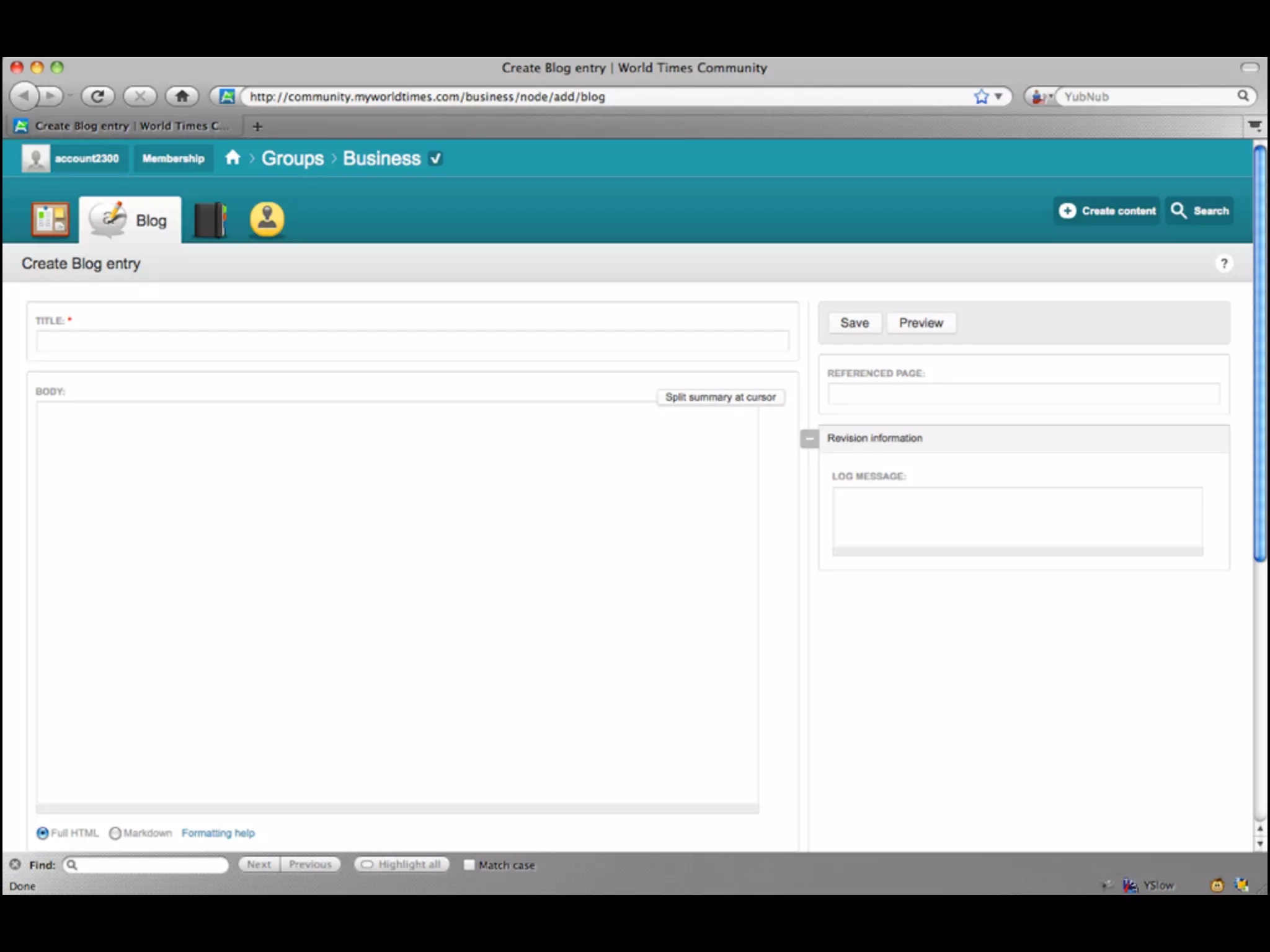
Task: Bookmark page using star icon
Action: coord(980,97)
